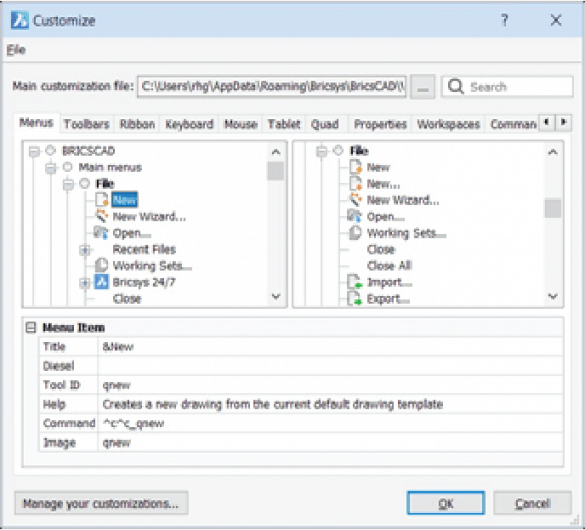Expand the Recent Files node
This screenshot has width=585, height=530.
(x=85, y=250)
